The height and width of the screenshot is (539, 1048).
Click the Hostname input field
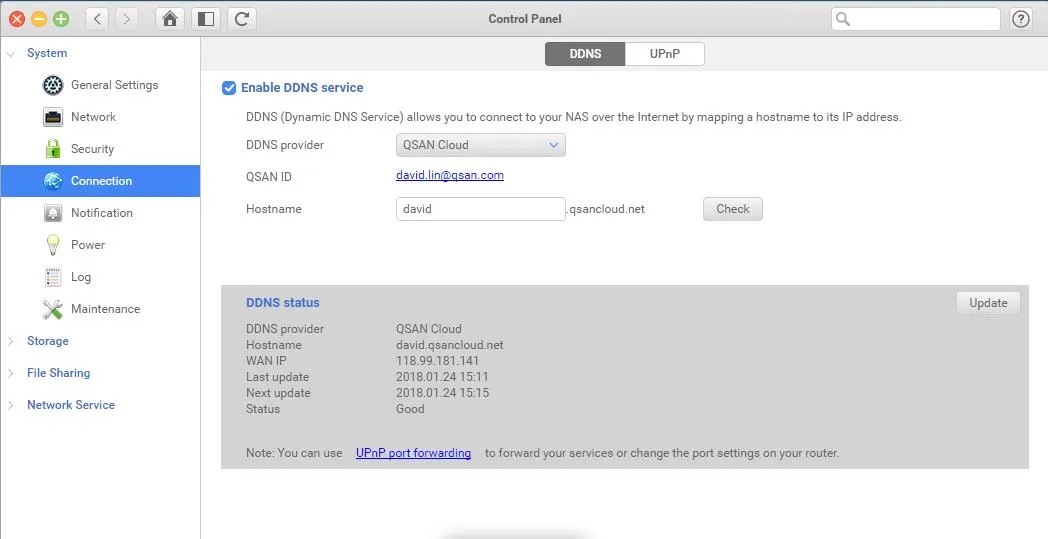[481, 209]
